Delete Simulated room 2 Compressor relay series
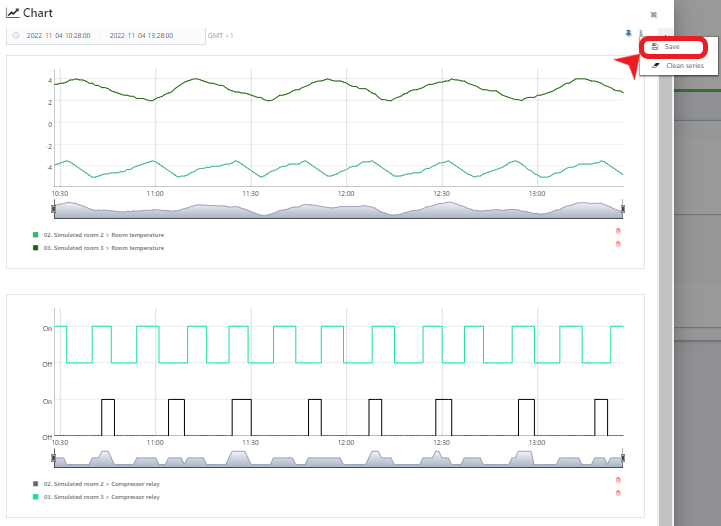Viewport: 721px width, 526px height. tap(618, 480)
